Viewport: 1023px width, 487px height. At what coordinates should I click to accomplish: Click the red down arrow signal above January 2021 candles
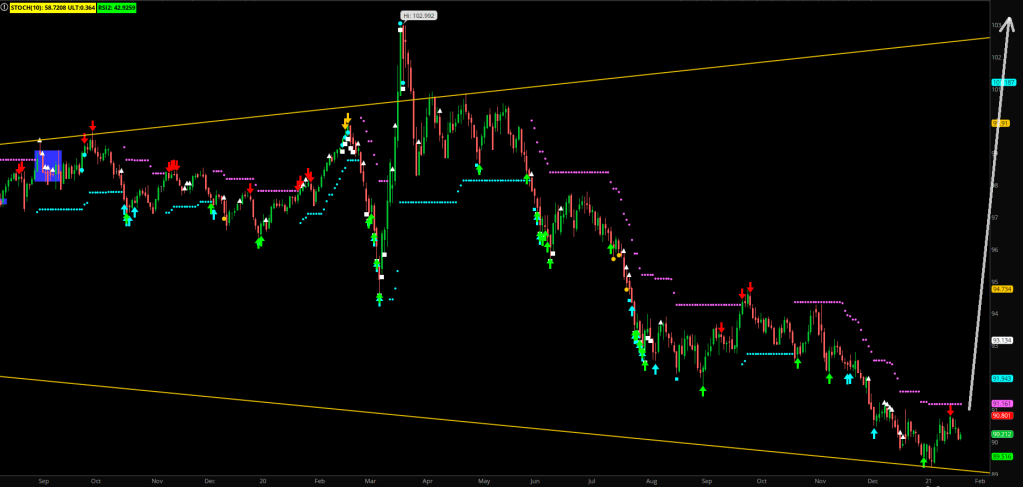(950, 410)
